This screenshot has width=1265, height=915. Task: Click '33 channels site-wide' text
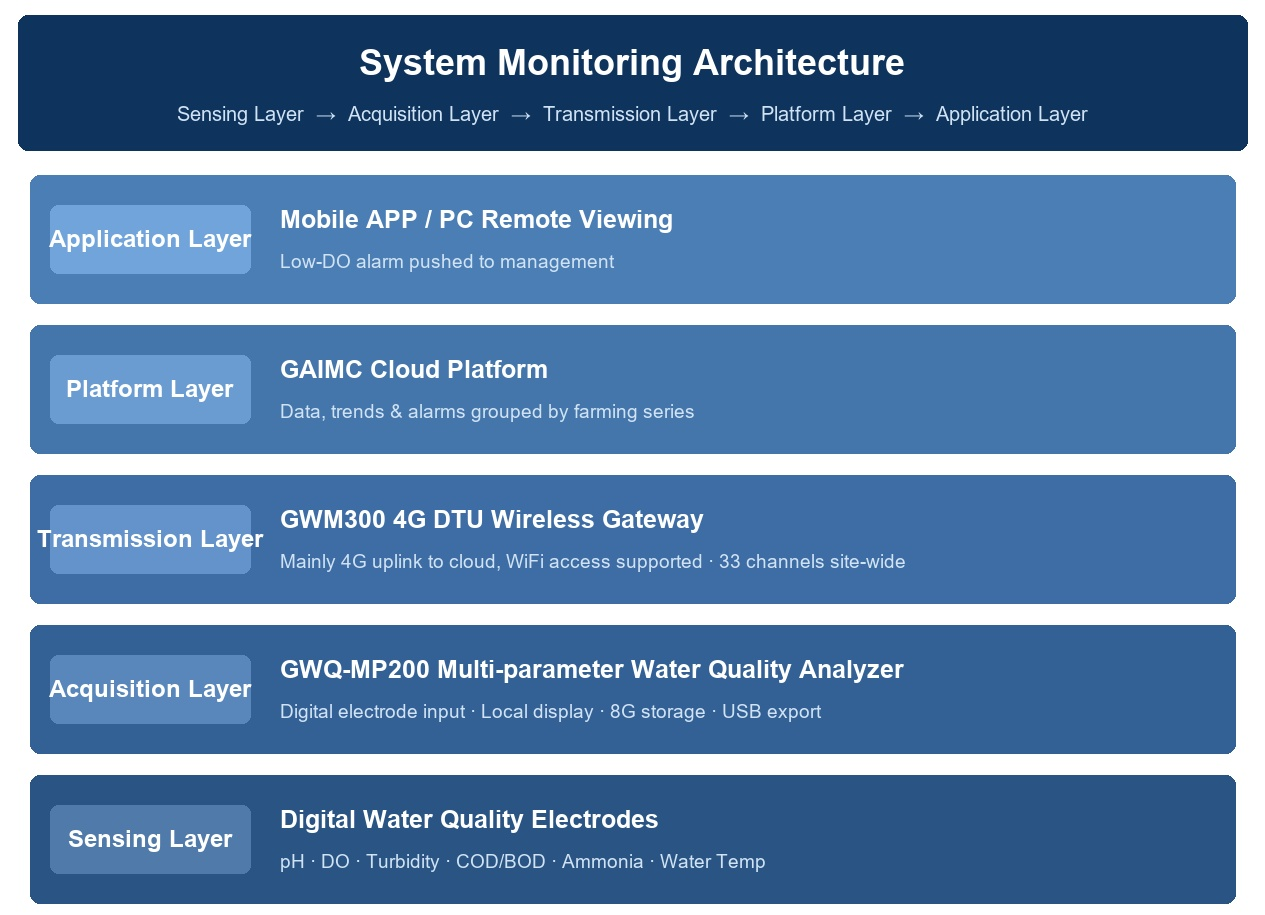click(x=812, y=562)
